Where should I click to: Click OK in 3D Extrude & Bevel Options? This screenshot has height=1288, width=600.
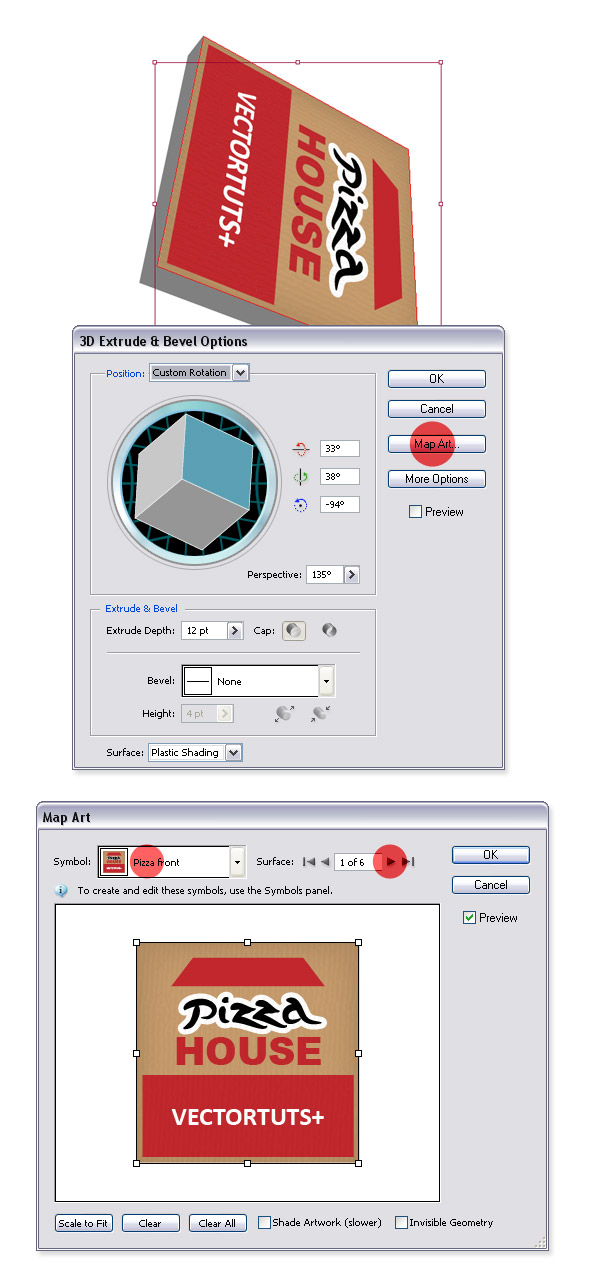(x=437, y=379)
